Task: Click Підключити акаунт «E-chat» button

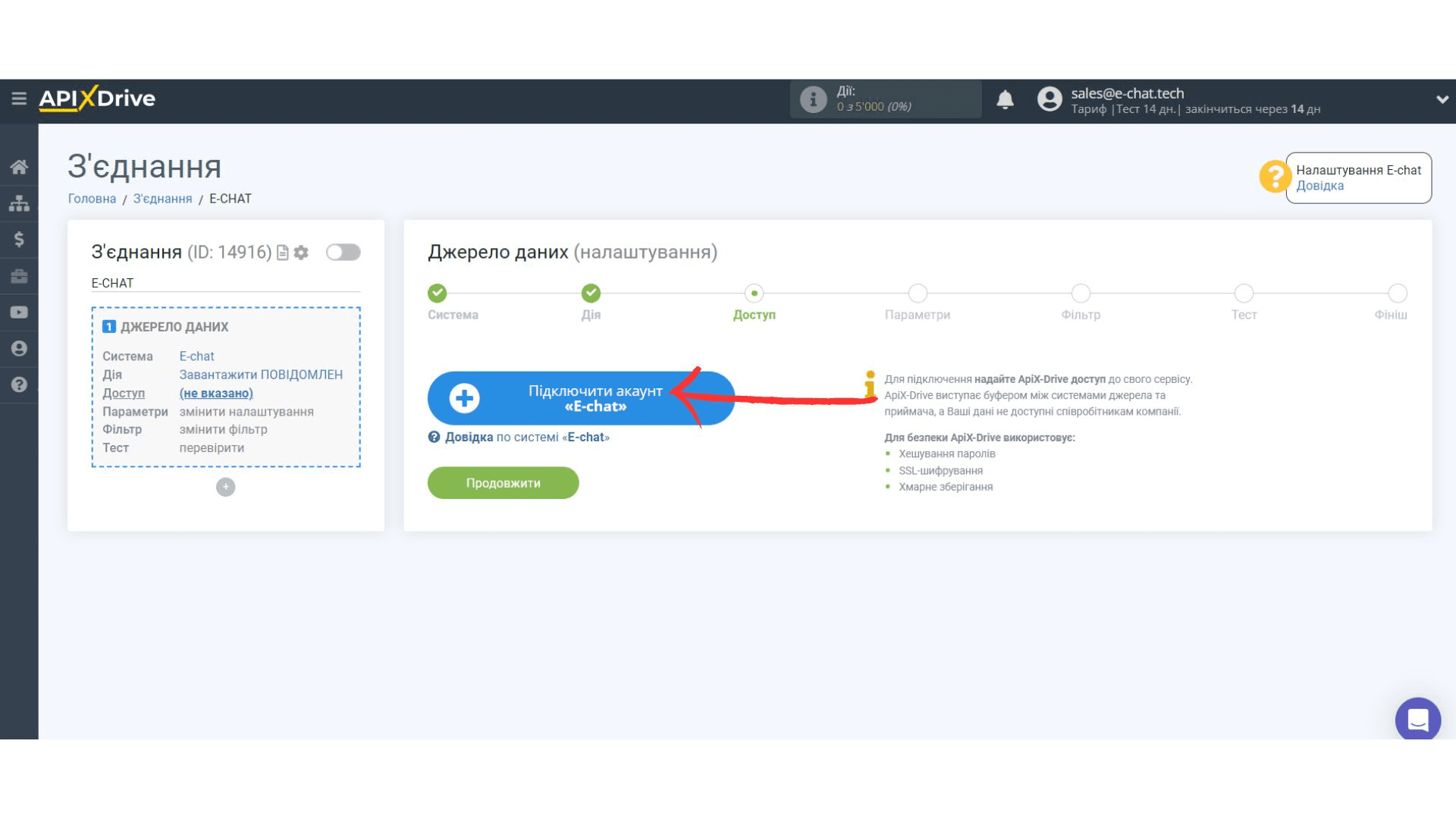Action: click(x=581, y=398)
